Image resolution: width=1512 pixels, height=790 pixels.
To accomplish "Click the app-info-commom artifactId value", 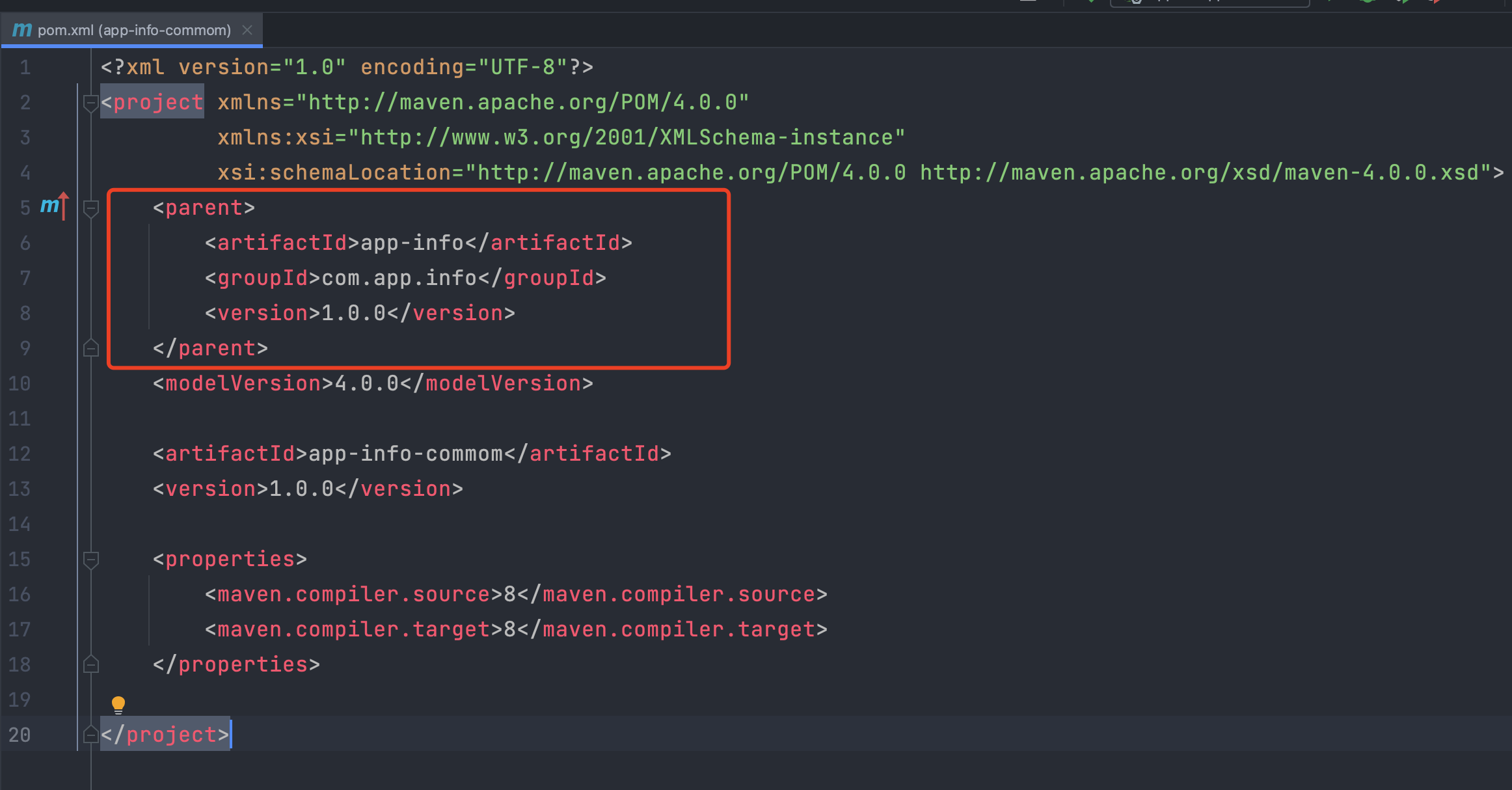I will tap(405, 454).
